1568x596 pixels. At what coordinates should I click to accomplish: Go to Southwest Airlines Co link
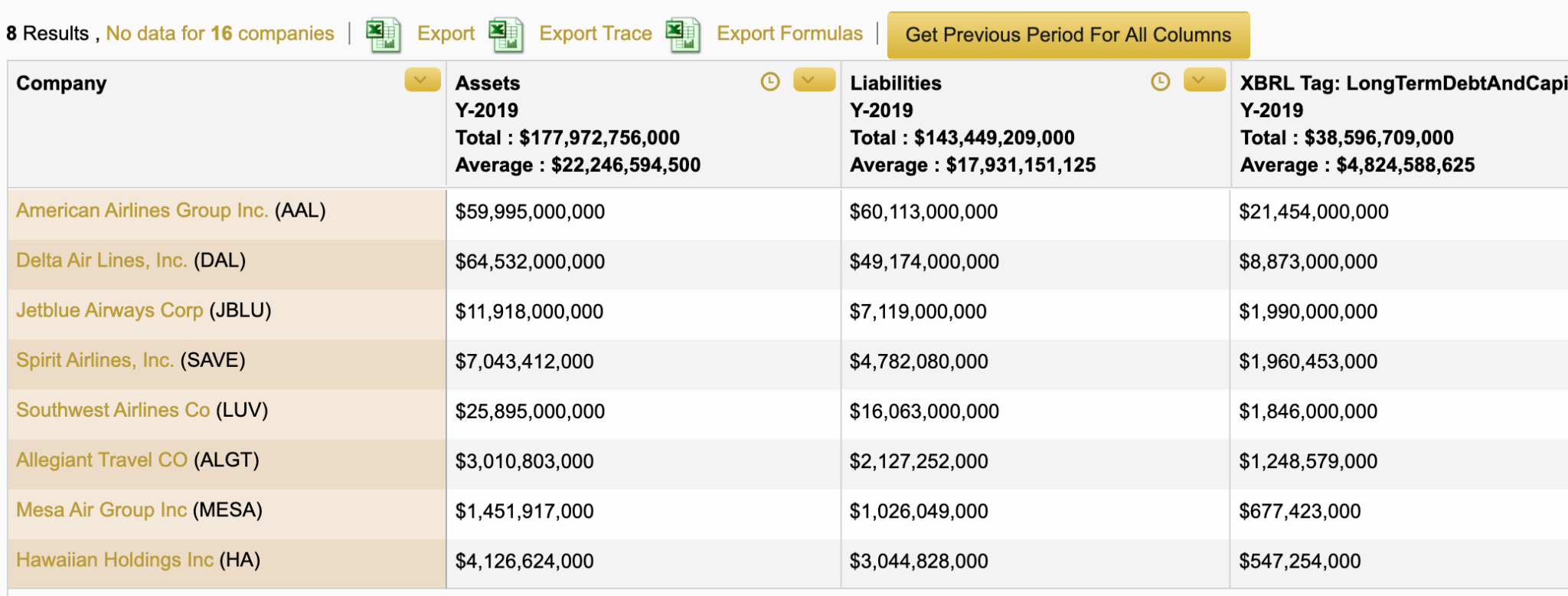point(113,411)
